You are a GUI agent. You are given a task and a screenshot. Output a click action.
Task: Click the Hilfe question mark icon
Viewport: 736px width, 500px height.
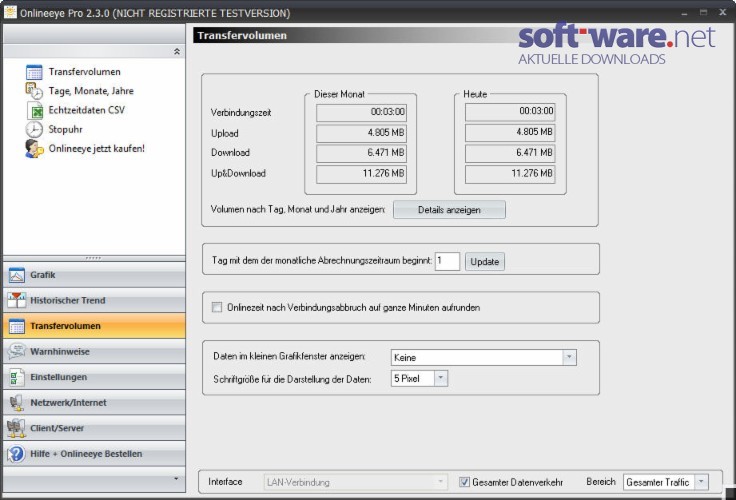16,454
